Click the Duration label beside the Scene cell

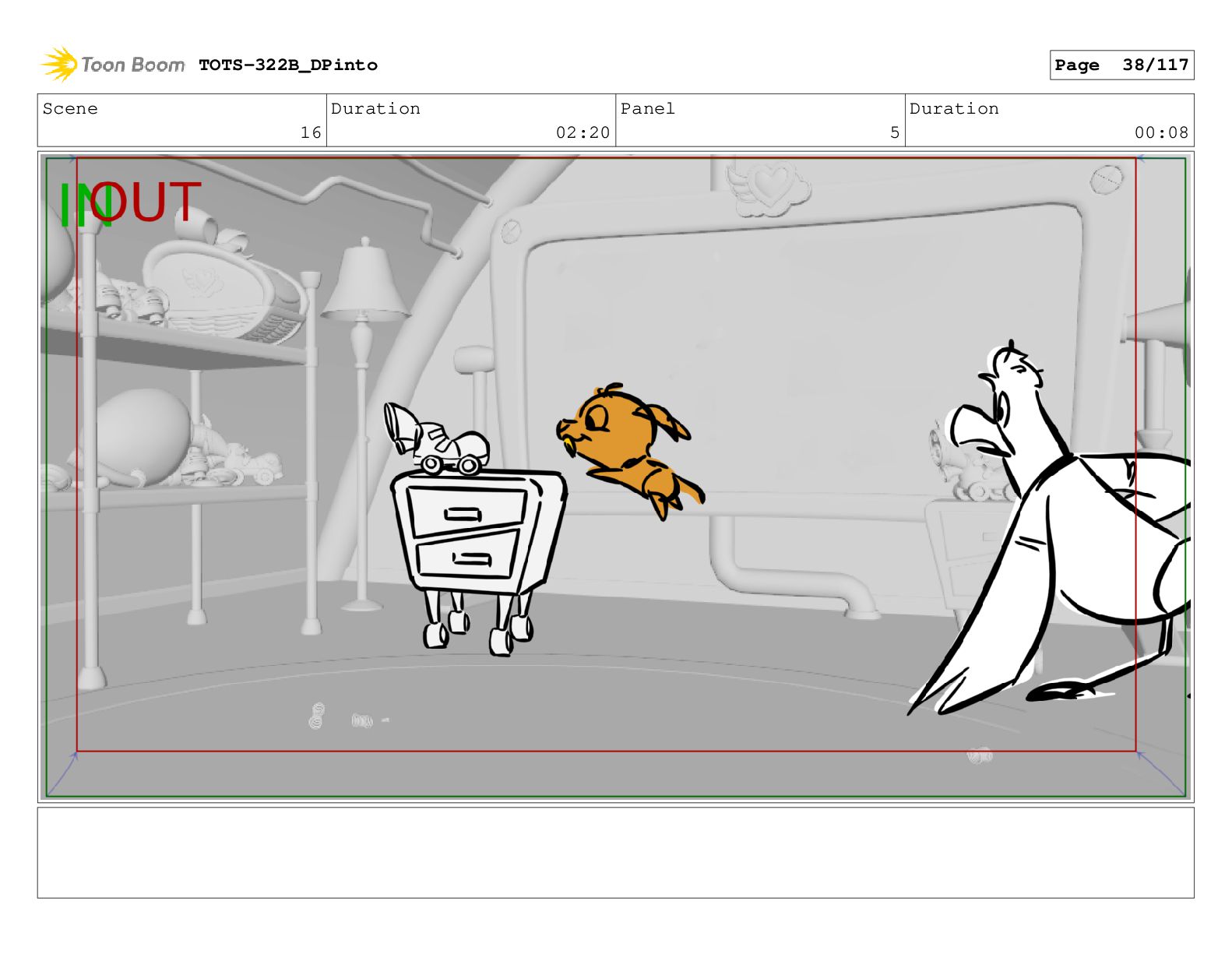point(375,109)
